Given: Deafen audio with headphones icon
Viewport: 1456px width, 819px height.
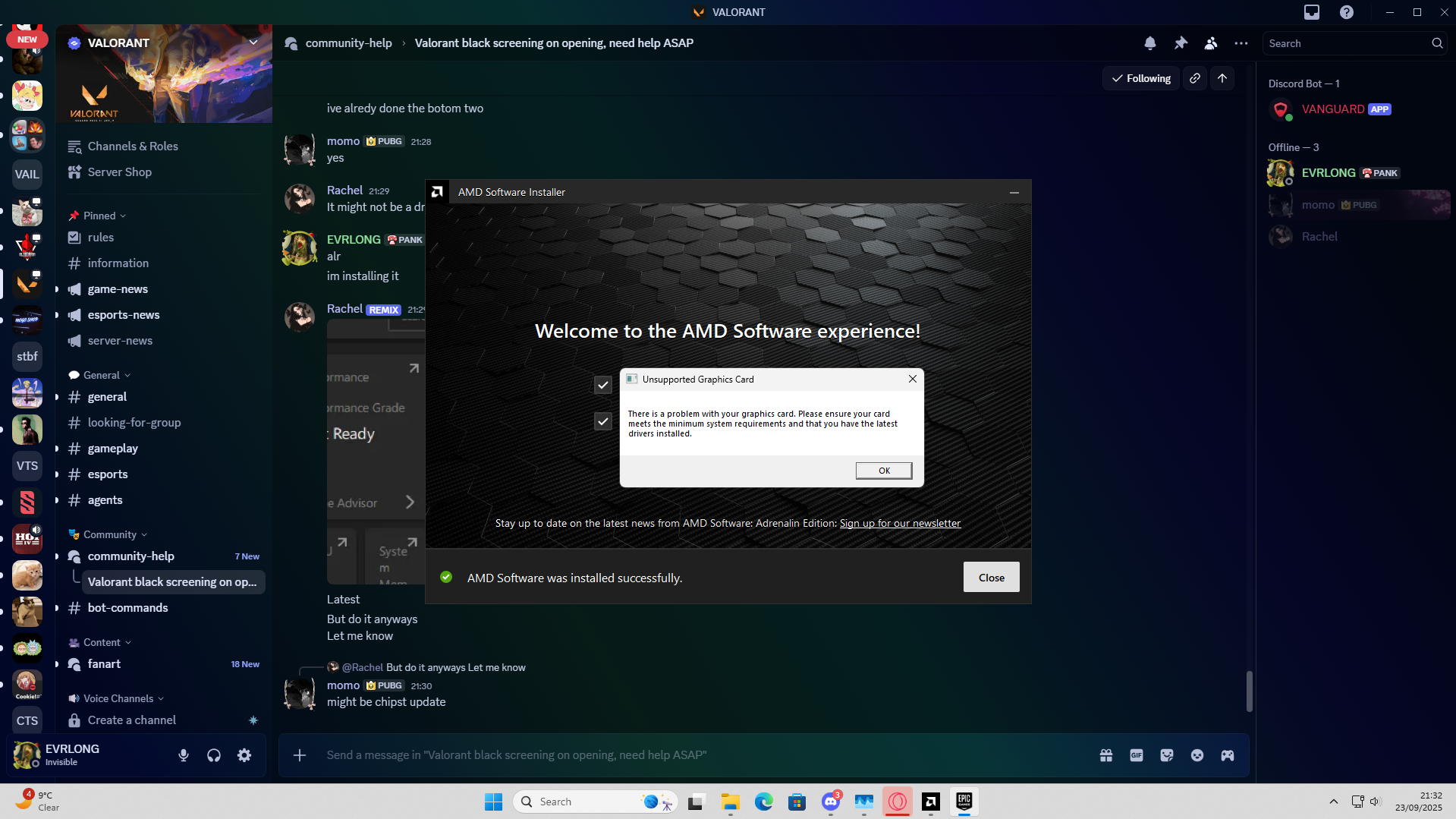Looking at the screenshot, I should 214,755.
